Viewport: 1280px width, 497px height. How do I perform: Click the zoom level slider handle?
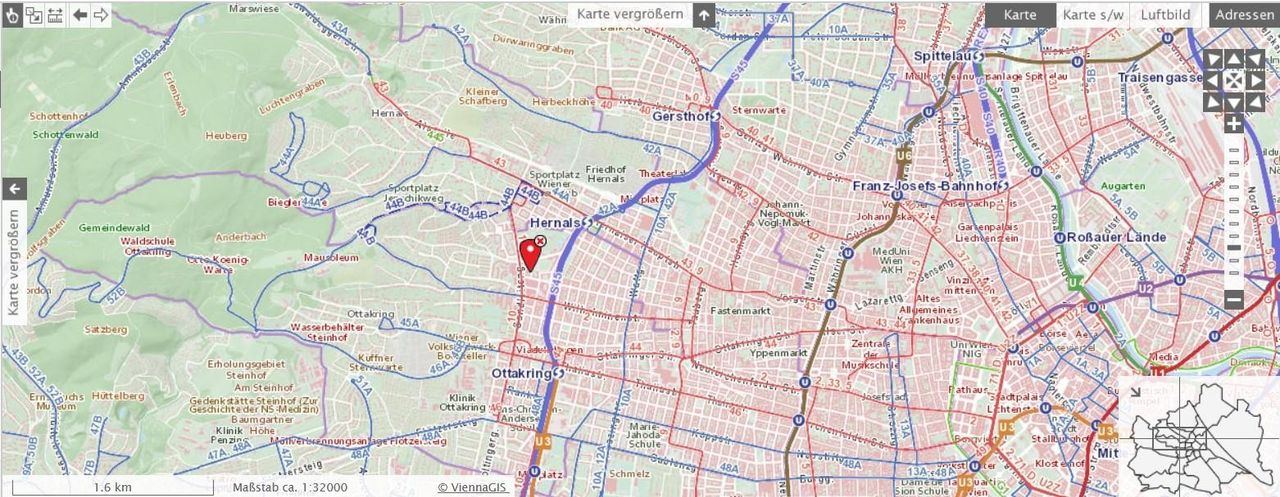(1233, 248)
